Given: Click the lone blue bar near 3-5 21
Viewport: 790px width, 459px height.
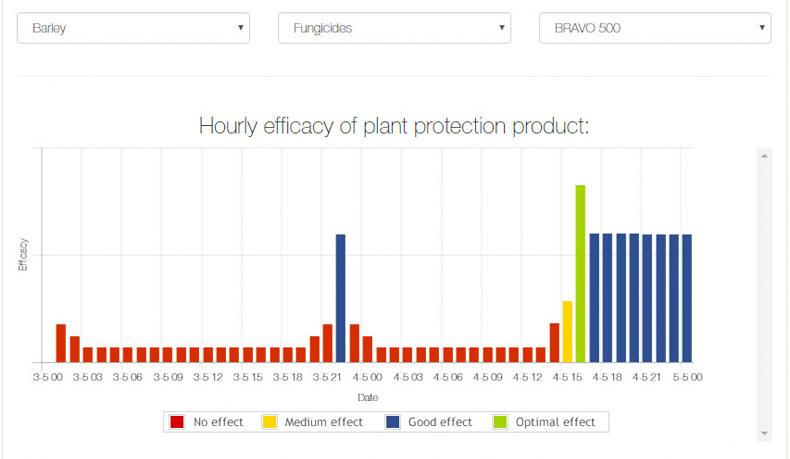Looking at the screenshot, I should coord(340,298).
